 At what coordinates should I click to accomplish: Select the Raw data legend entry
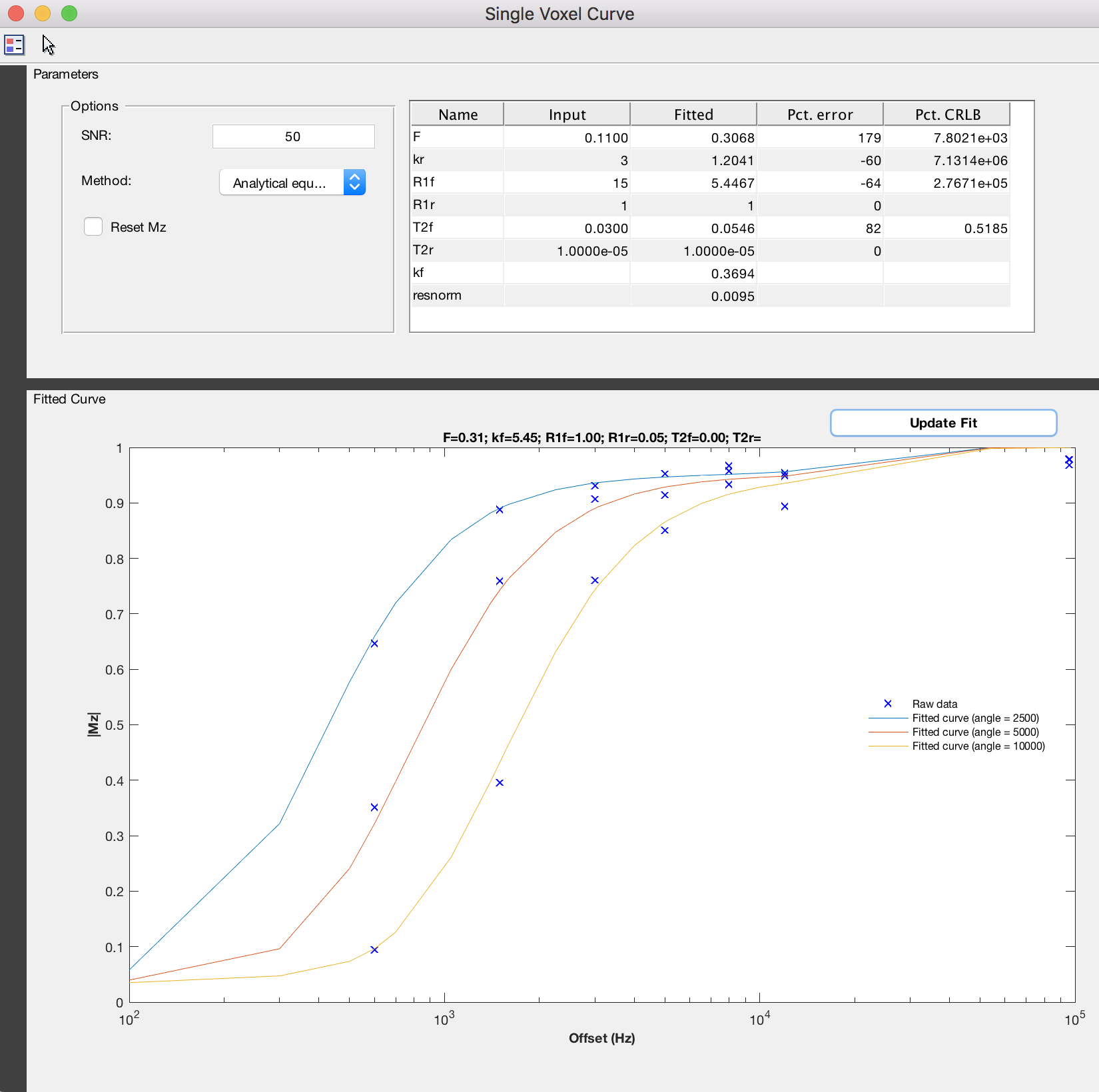click(x=934, y=704)
